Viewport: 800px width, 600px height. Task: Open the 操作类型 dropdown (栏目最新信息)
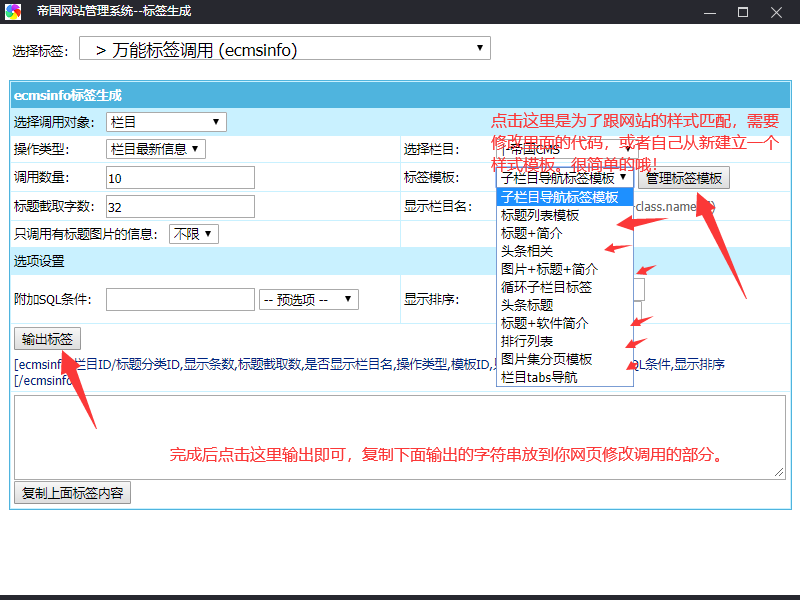click(155, 149)
